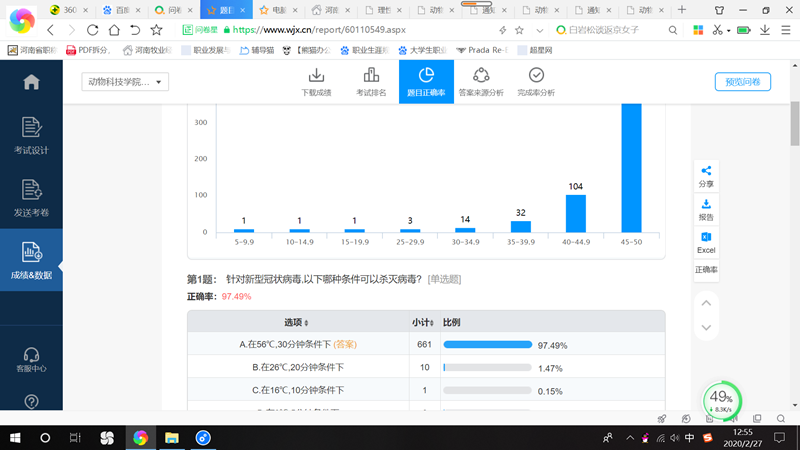Viewport: 800px width, 450px height.
Task: Download the 报告 report
Action: (x=706, y=209)
